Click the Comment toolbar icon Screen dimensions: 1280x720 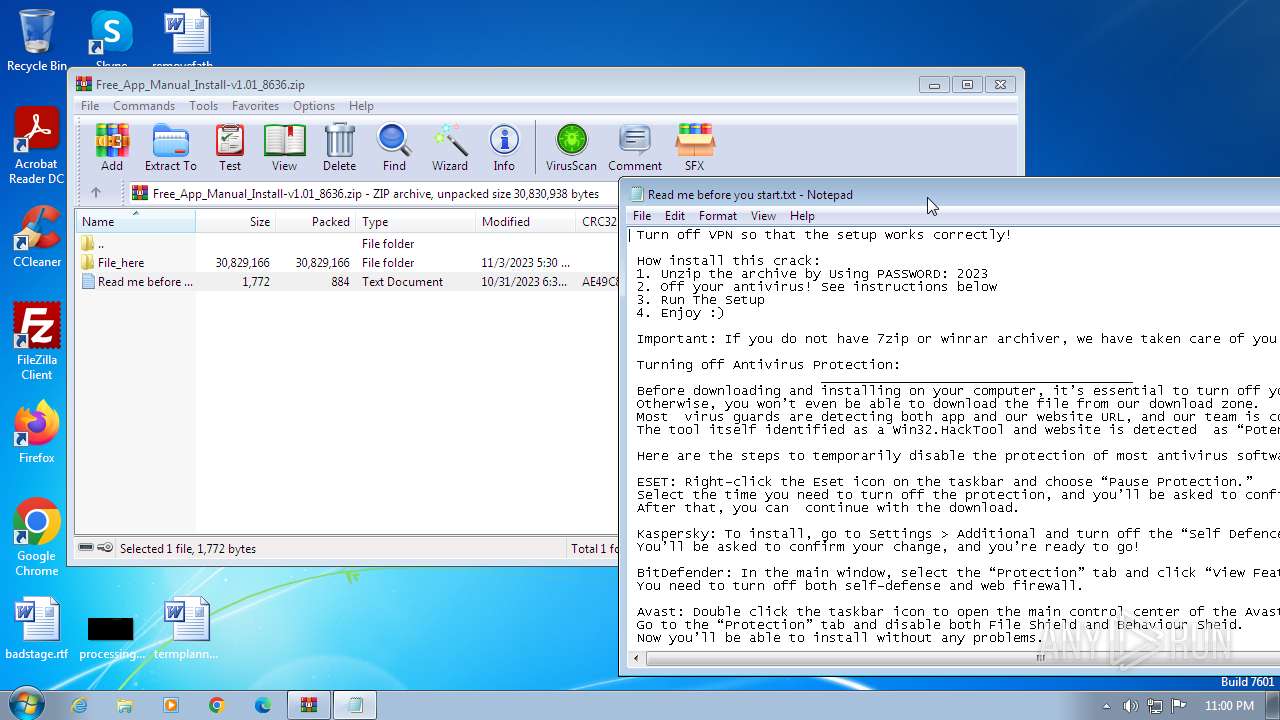(635, 147)
